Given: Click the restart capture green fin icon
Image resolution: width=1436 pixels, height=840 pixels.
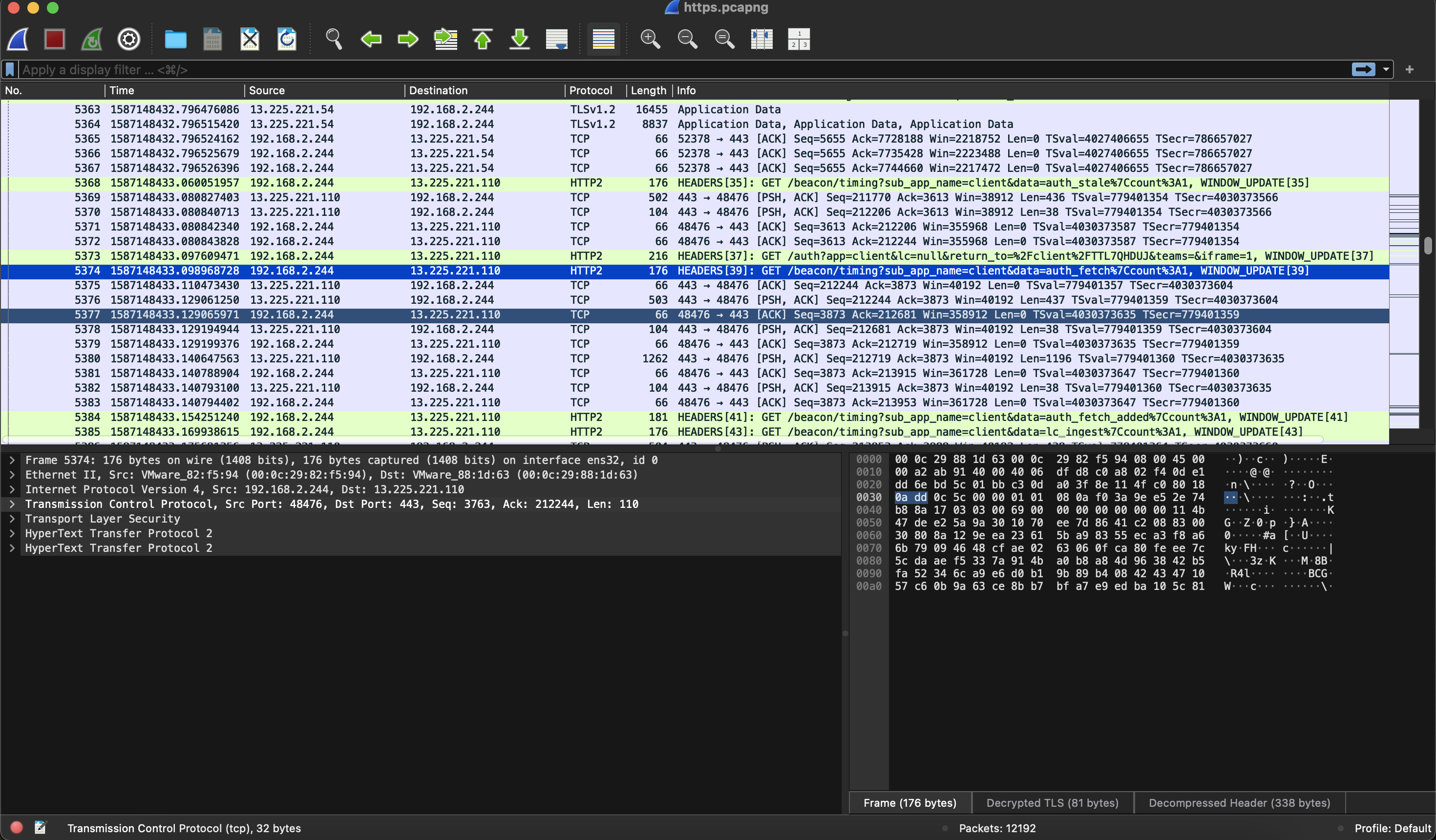Looking at the screenshot, I should pyautogui.click(x=92, y=40).
